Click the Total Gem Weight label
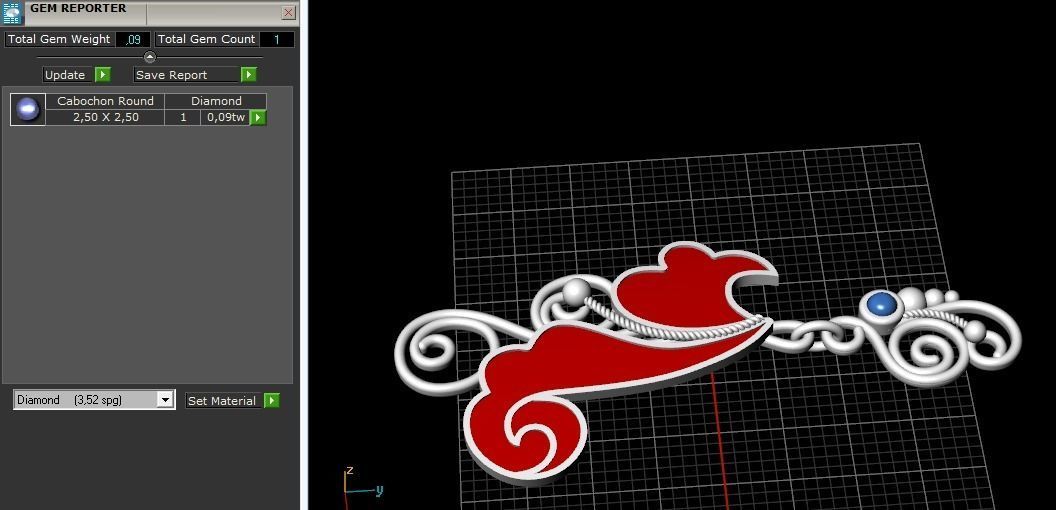1056x510 pixels. click(59, 40)
